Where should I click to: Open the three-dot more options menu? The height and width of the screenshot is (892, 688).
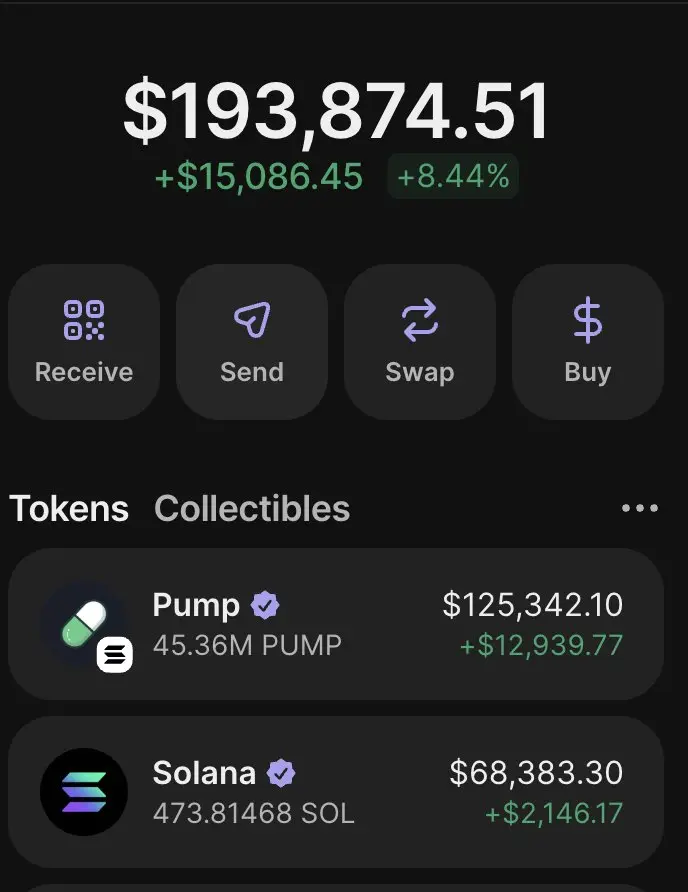640,508
